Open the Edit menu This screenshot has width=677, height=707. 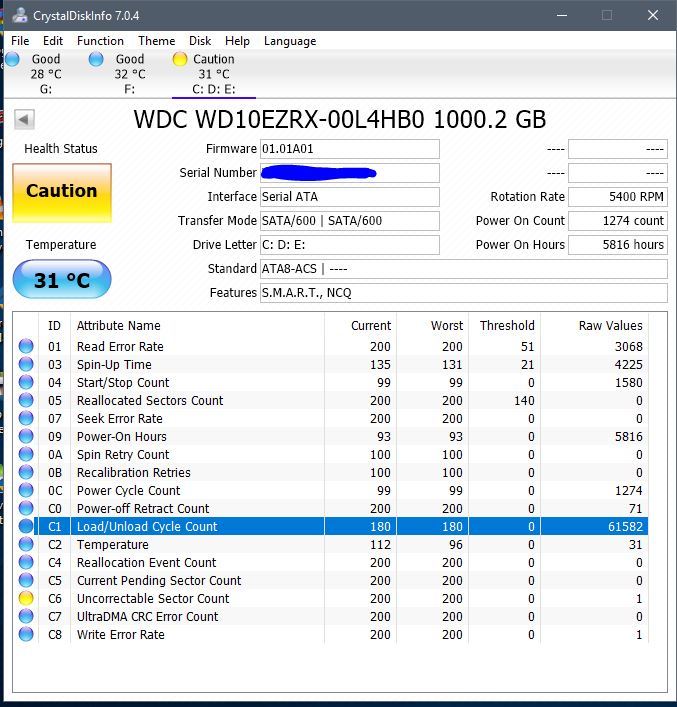(53, 41)
